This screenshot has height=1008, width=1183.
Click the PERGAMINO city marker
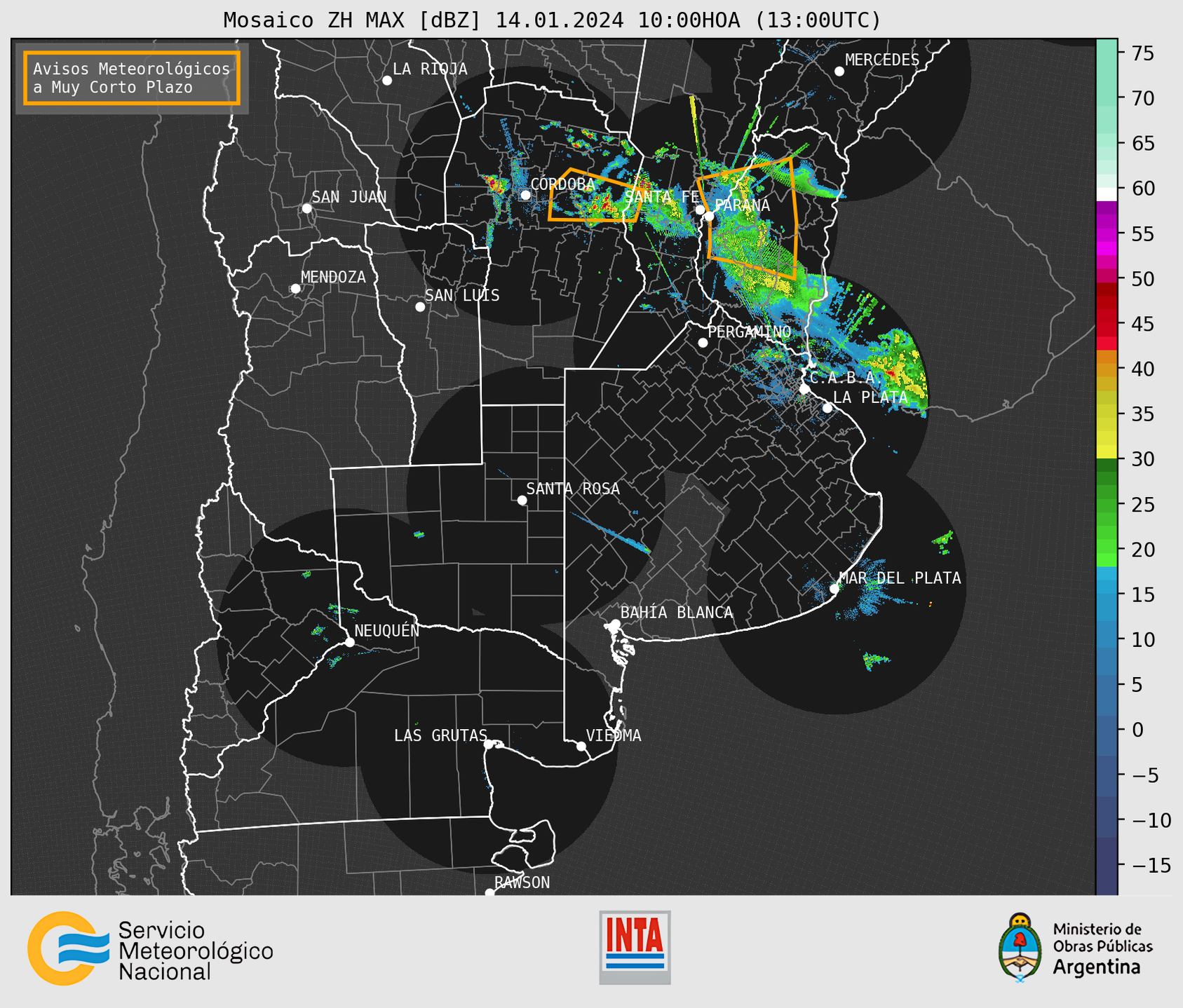click(703, 343)
